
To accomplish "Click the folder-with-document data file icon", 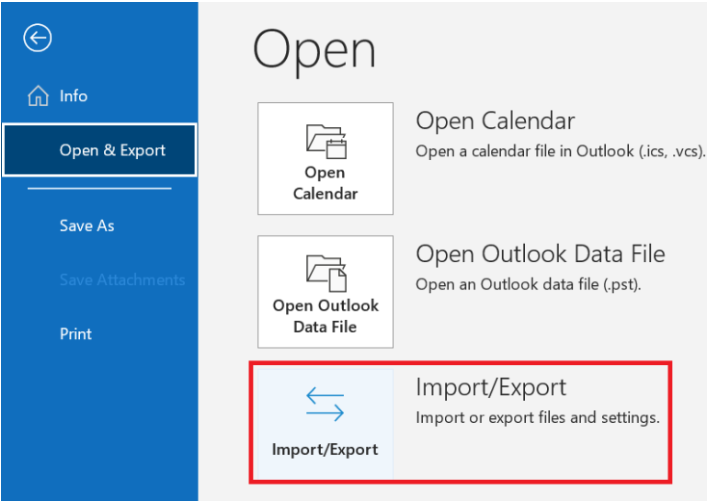I will click(326, 273).
